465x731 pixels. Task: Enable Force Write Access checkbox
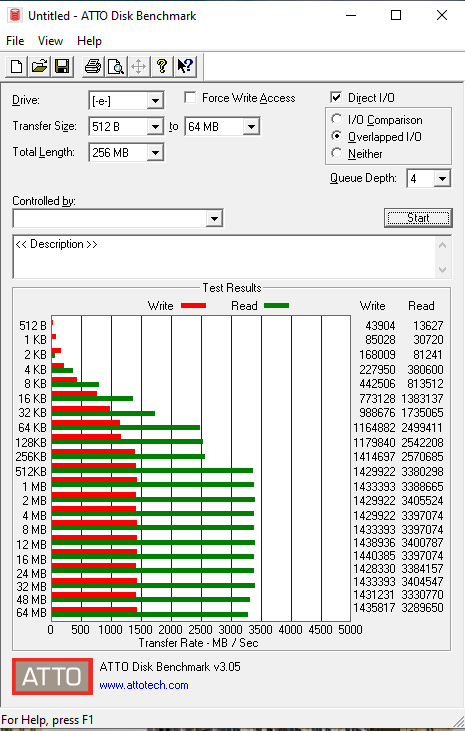(190, 97)
